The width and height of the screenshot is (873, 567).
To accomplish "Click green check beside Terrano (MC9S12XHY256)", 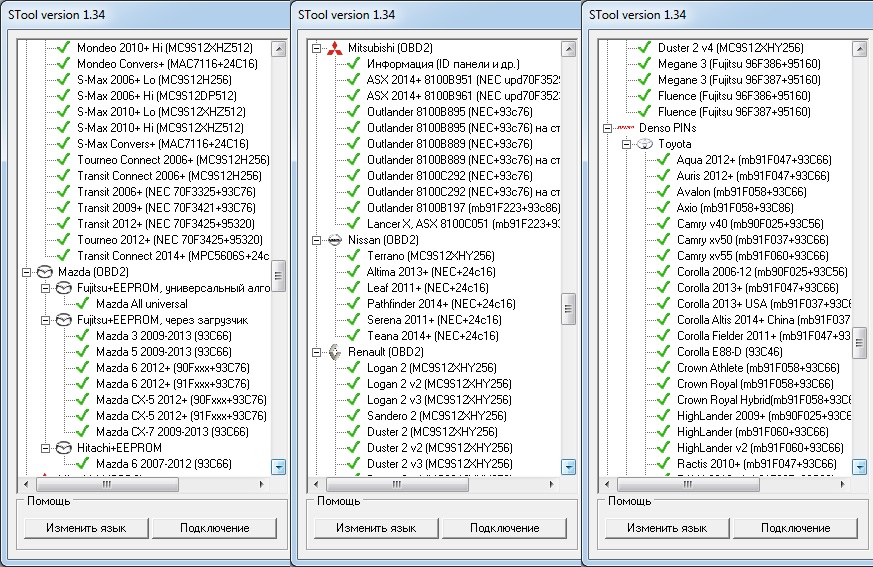I will coord(353,256).
